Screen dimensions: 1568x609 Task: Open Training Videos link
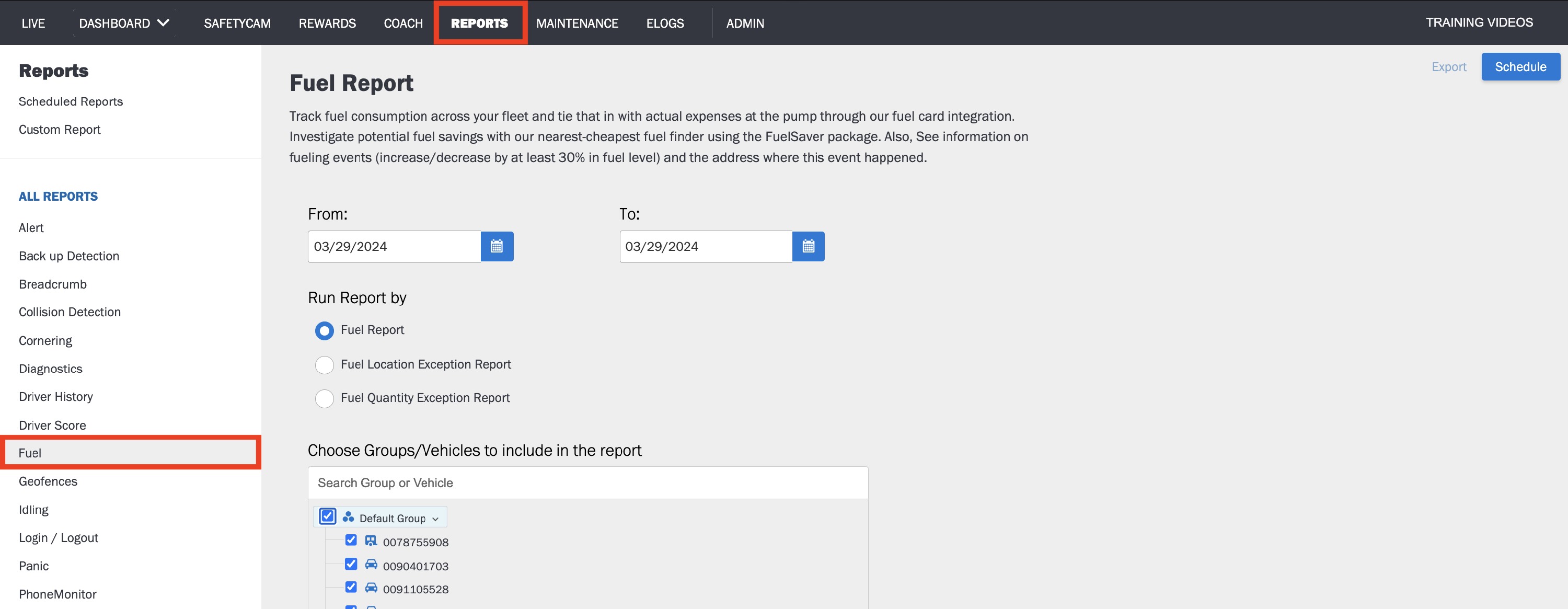(1479, 22)
